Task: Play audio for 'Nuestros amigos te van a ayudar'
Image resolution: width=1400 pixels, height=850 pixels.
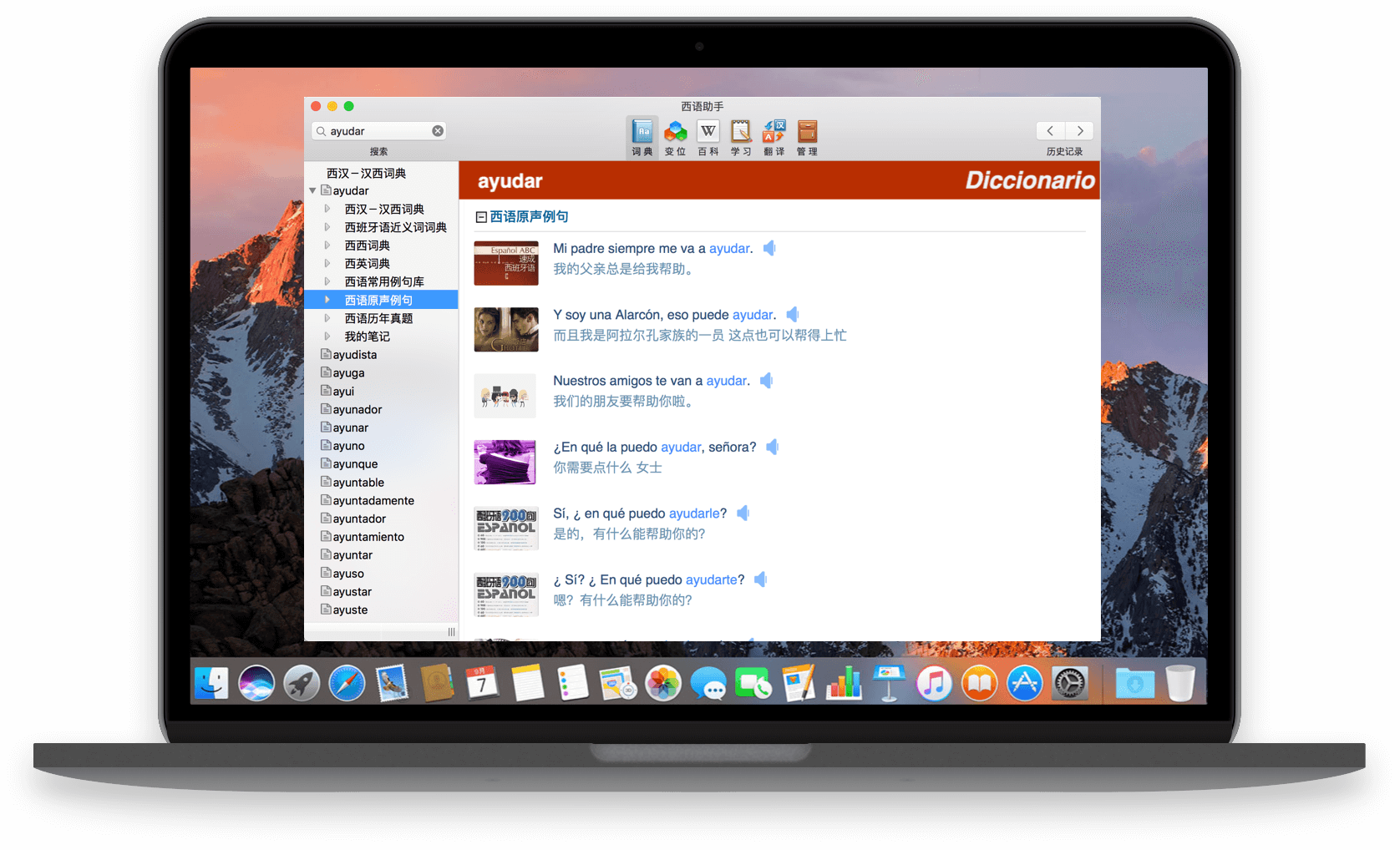Action: click(766, 381)
